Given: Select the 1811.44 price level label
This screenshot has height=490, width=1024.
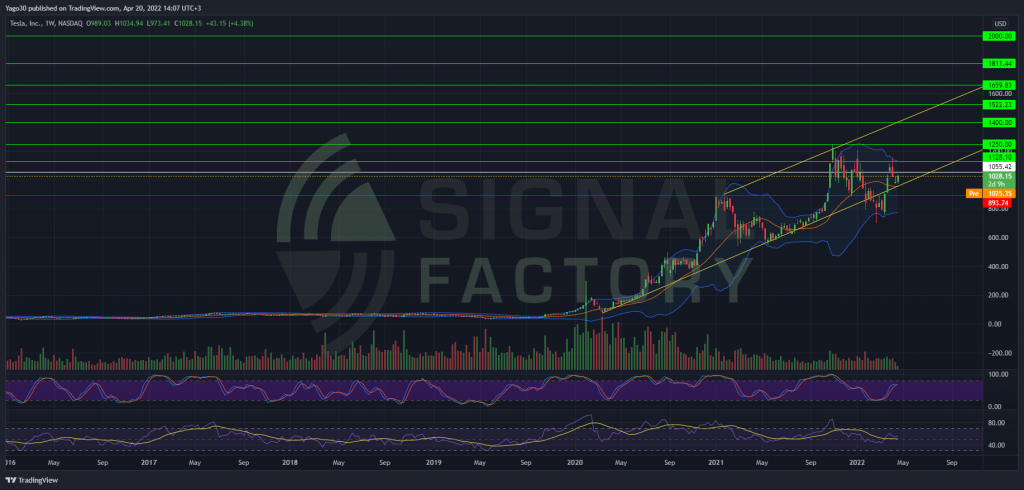Looking at the screenshot, I should click(x=999, y=63).
